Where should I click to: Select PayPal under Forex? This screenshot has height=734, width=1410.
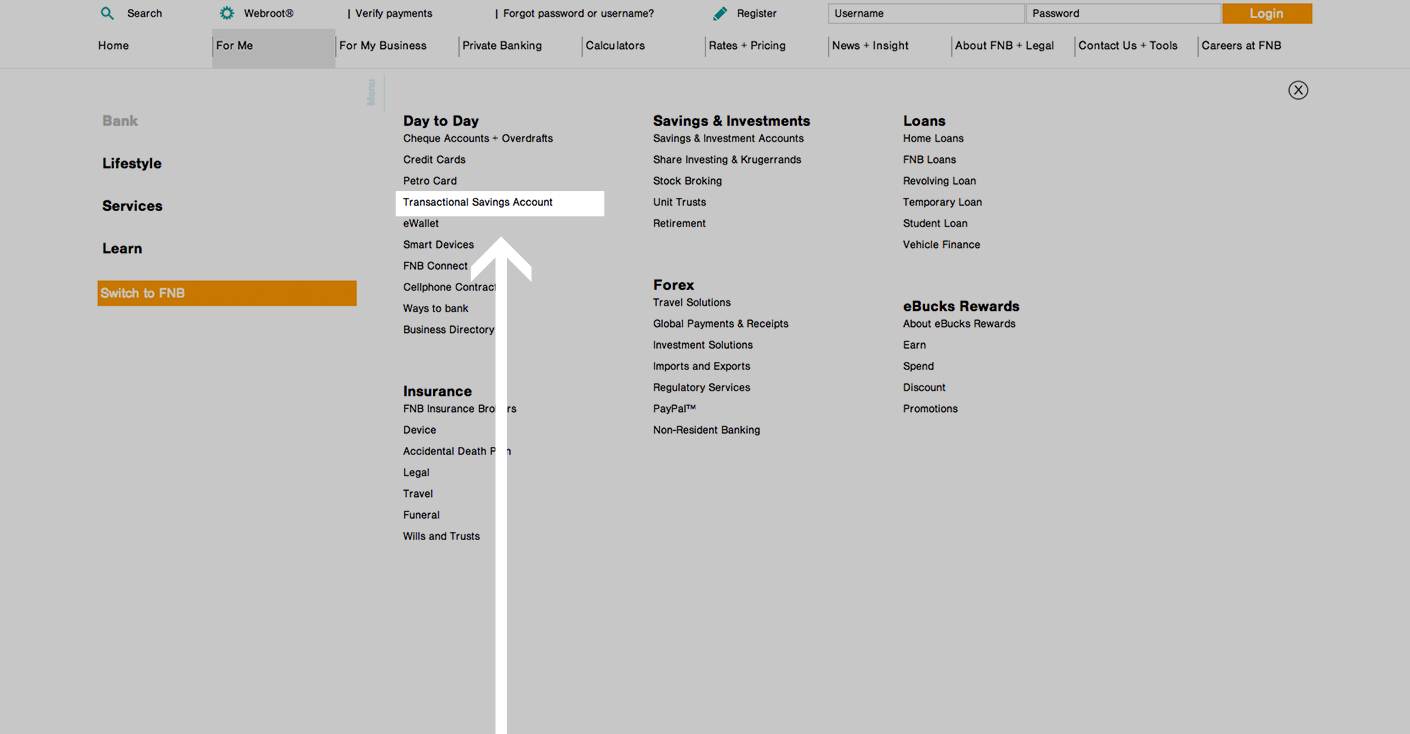click(674, 408)
